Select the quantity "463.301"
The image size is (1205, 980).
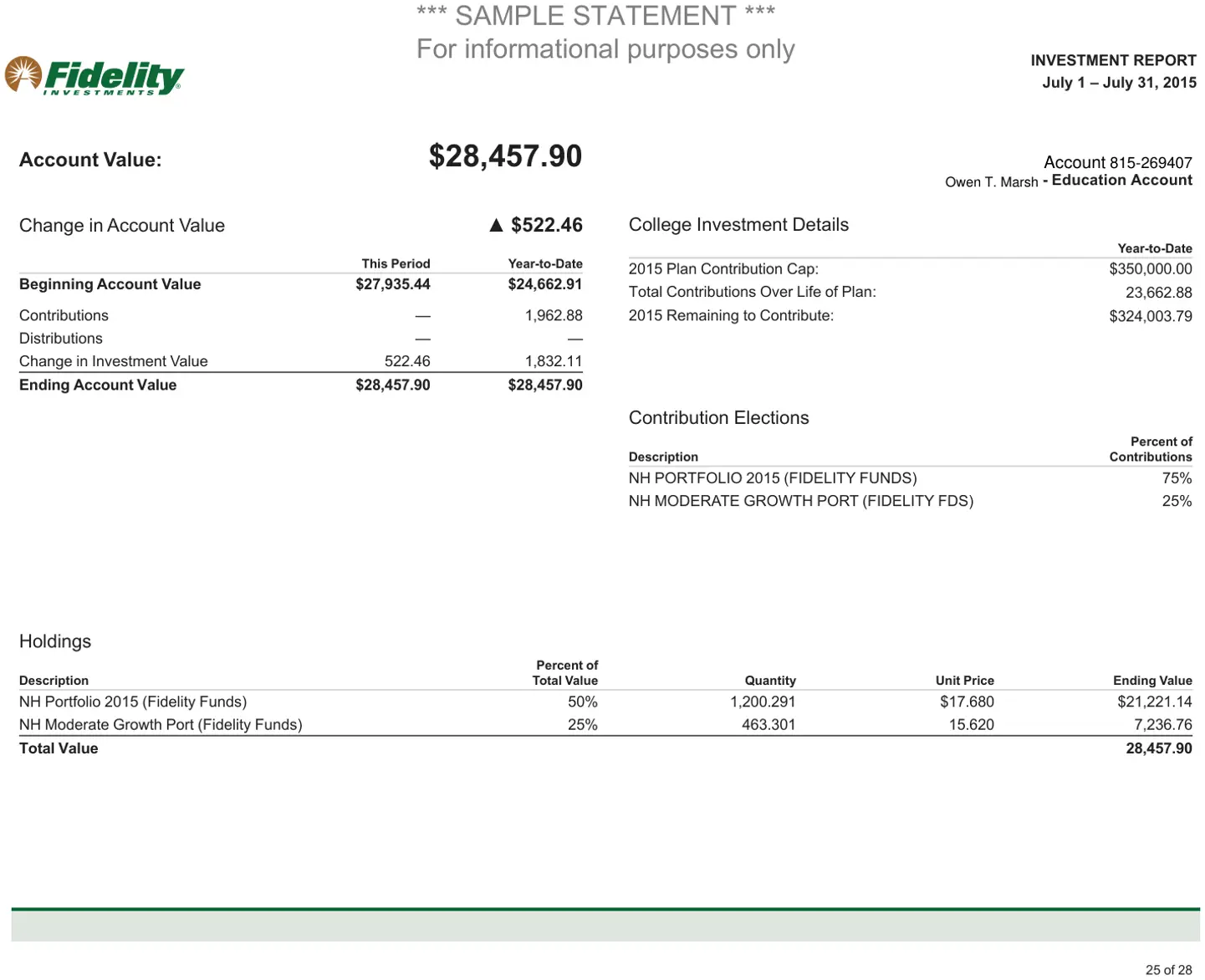768,725
